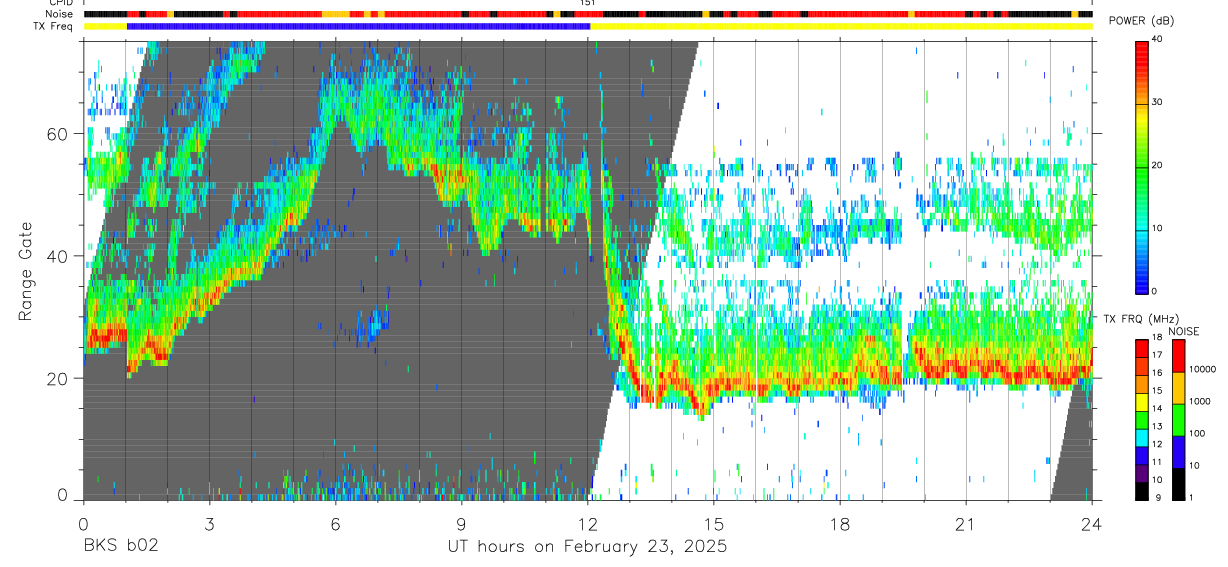Screen dimensions: 1228x567
Task: Select the 17 MHz label in TX FRQ legend
Action: pyautogui.click(x=1156, y=356)
